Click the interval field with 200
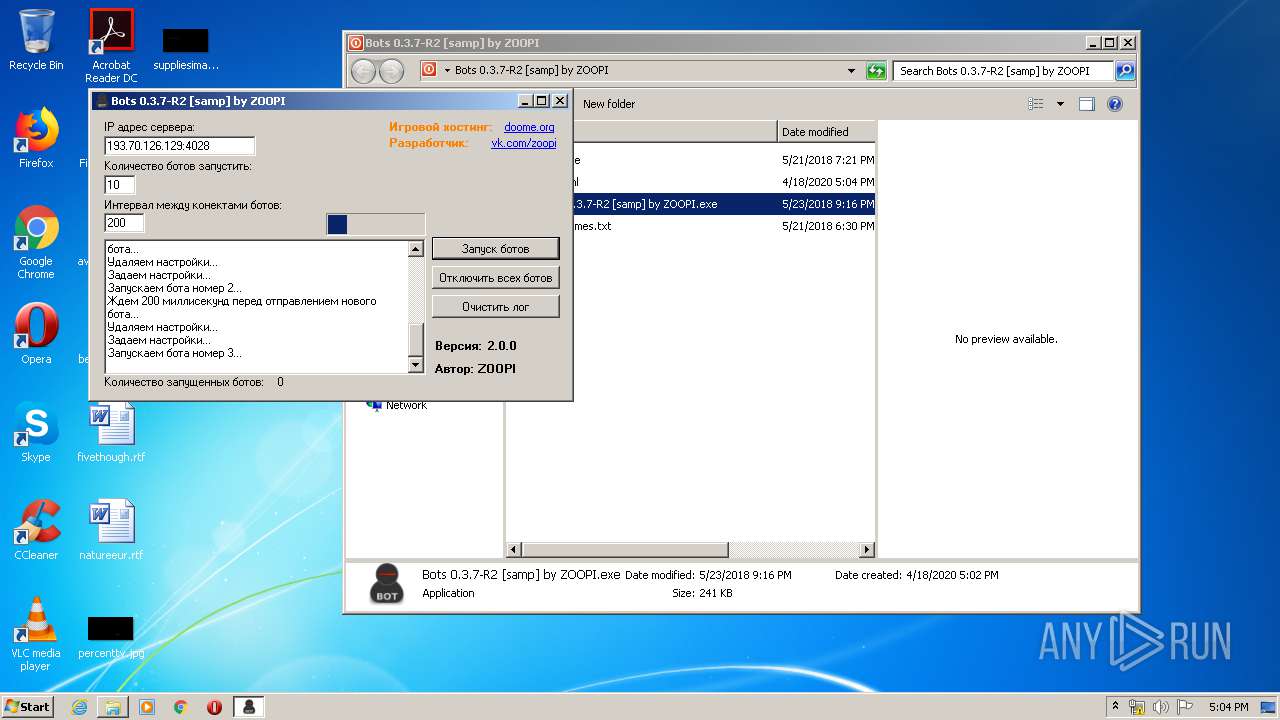The image size is (1280, 720). (124, 223)
